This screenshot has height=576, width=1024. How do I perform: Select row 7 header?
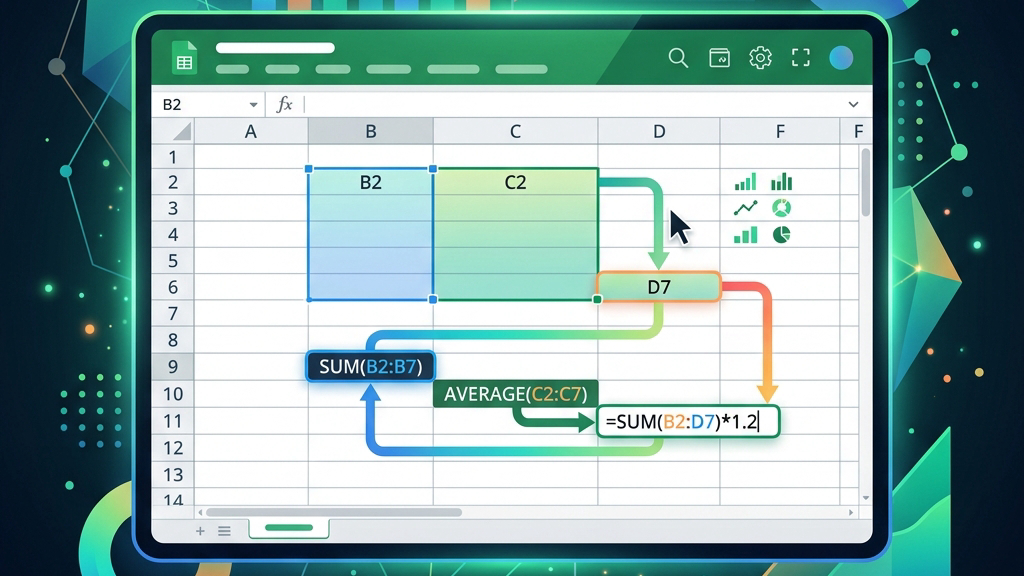point(172,314)
